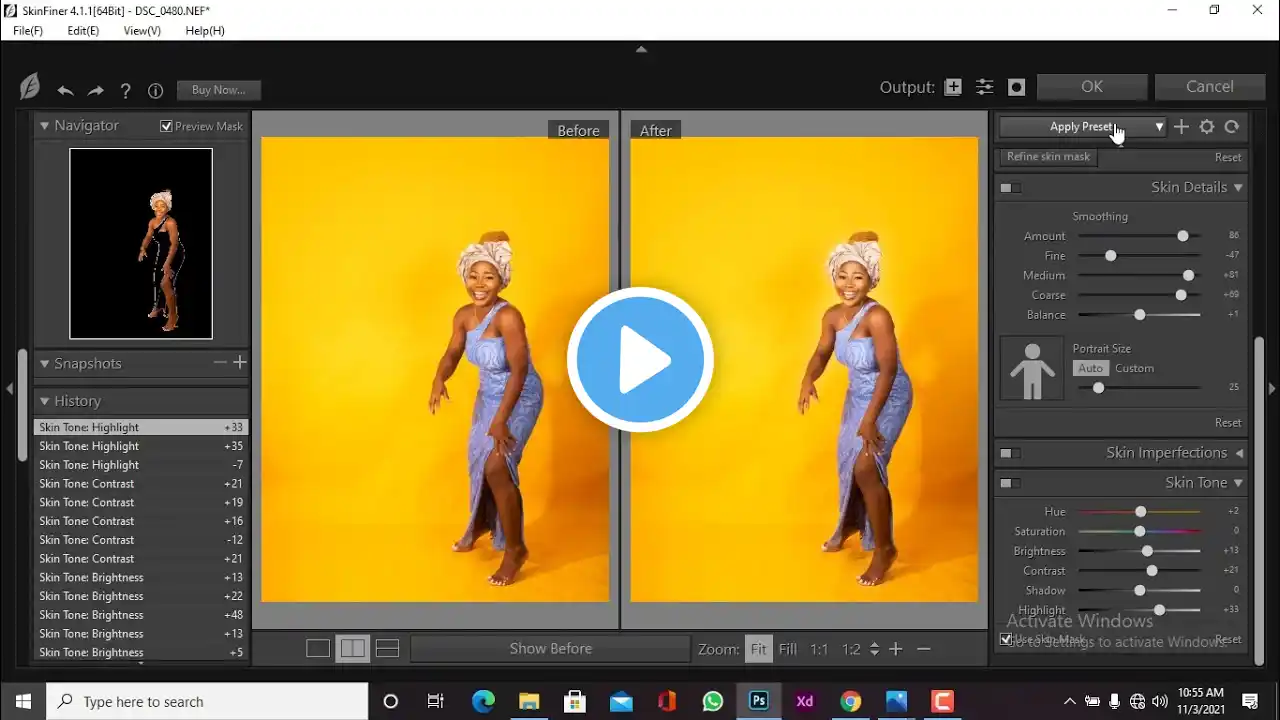This screenshot has height=720, width=1280.
Task: Open Google Chrome from the taskbar
Action: [x=851, y=701]
